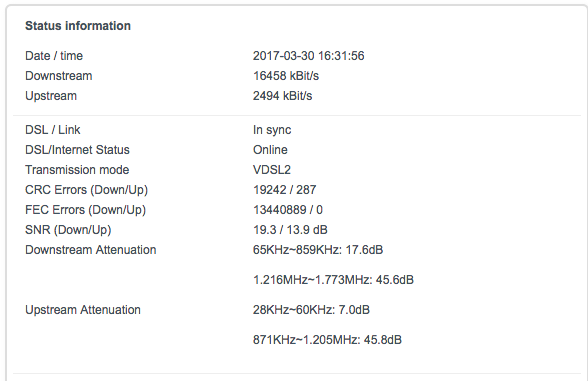Click the 1.216MHz~1.773MHz attenuation line
Image resolution: width=588 pixels, height=381 pixels.
pyautogui.click(x=333, y=280)
